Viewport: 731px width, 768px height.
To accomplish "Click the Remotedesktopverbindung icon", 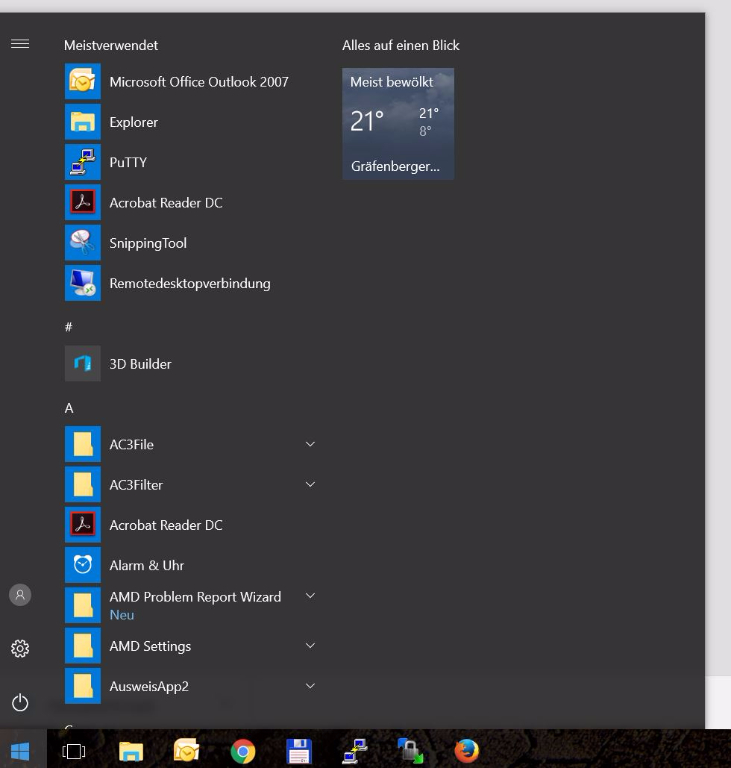I will [x=83, y=283].
